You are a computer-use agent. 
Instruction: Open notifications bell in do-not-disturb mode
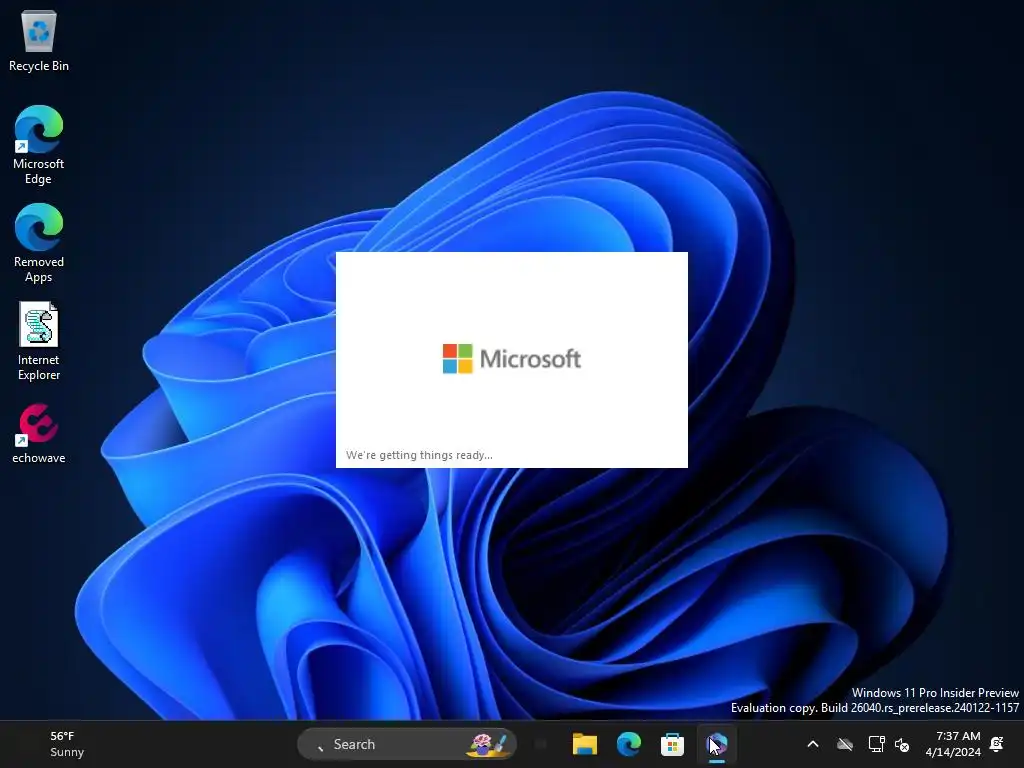[x=997, y=744]
